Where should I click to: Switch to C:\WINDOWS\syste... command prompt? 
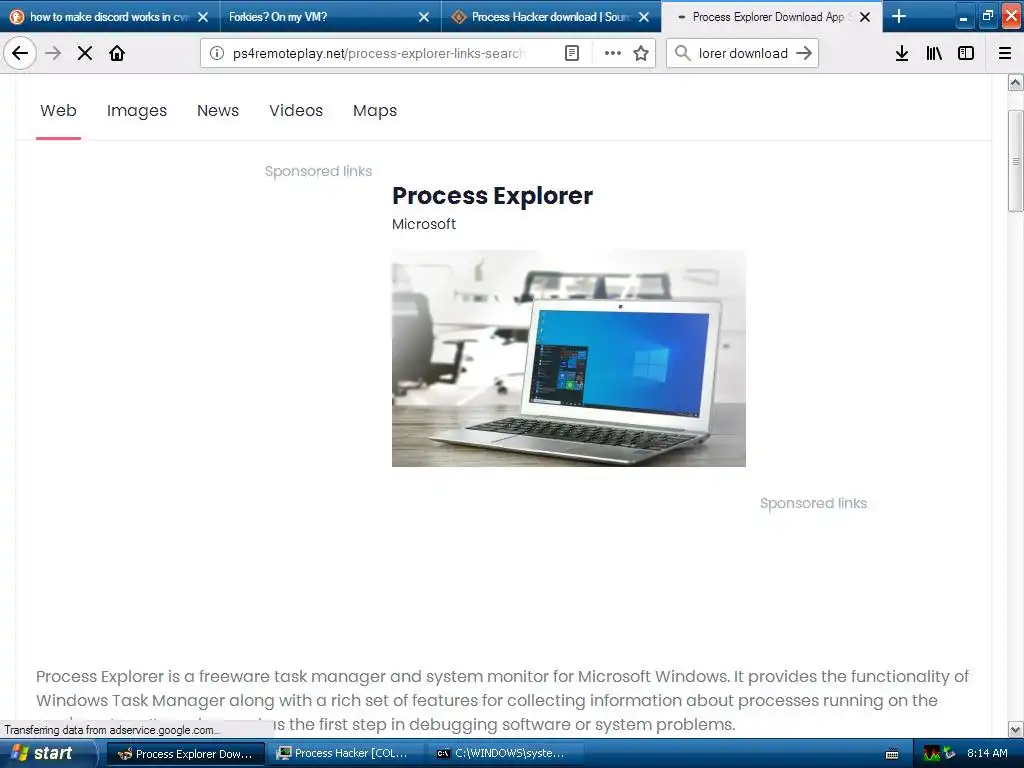tap(504, 754)
